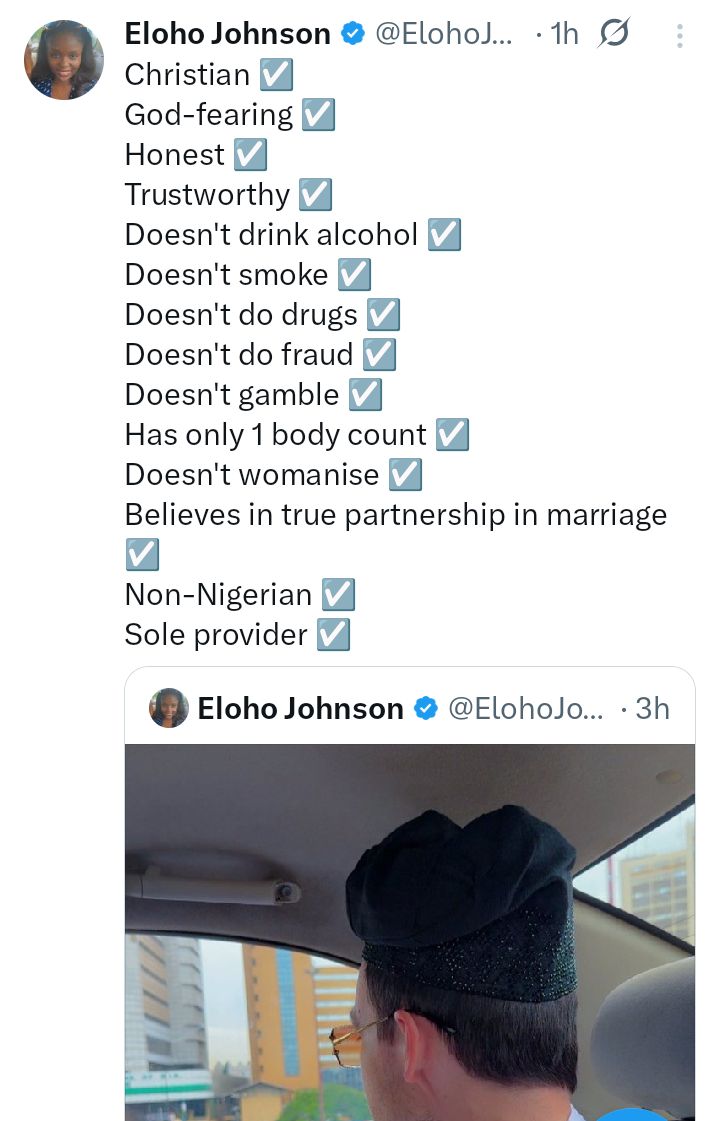
Task: Click the Eloho Johnson author name
Action: [x=227, y=34]
